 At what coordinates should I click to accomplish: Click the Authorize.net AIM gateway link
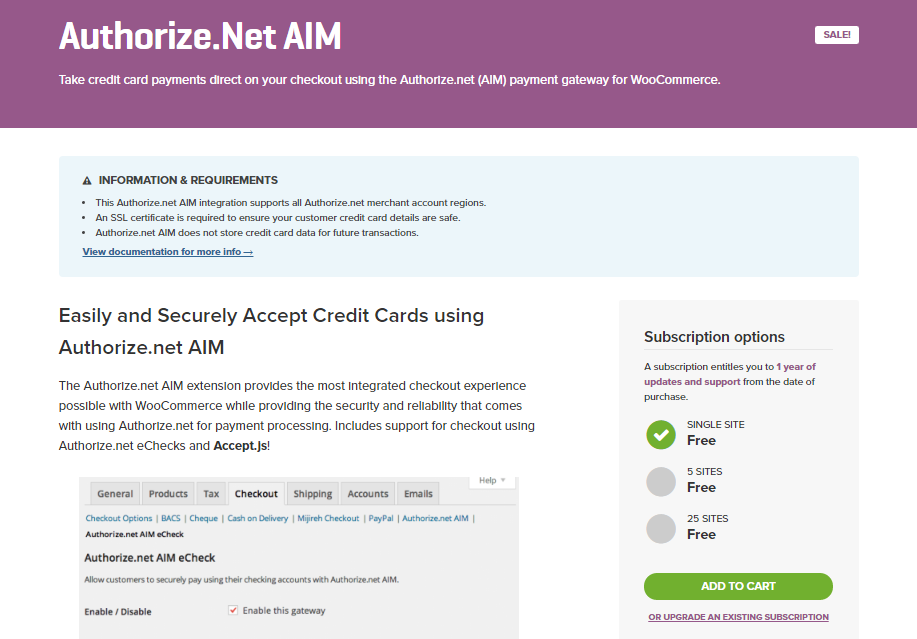click(x=435, y=519)
